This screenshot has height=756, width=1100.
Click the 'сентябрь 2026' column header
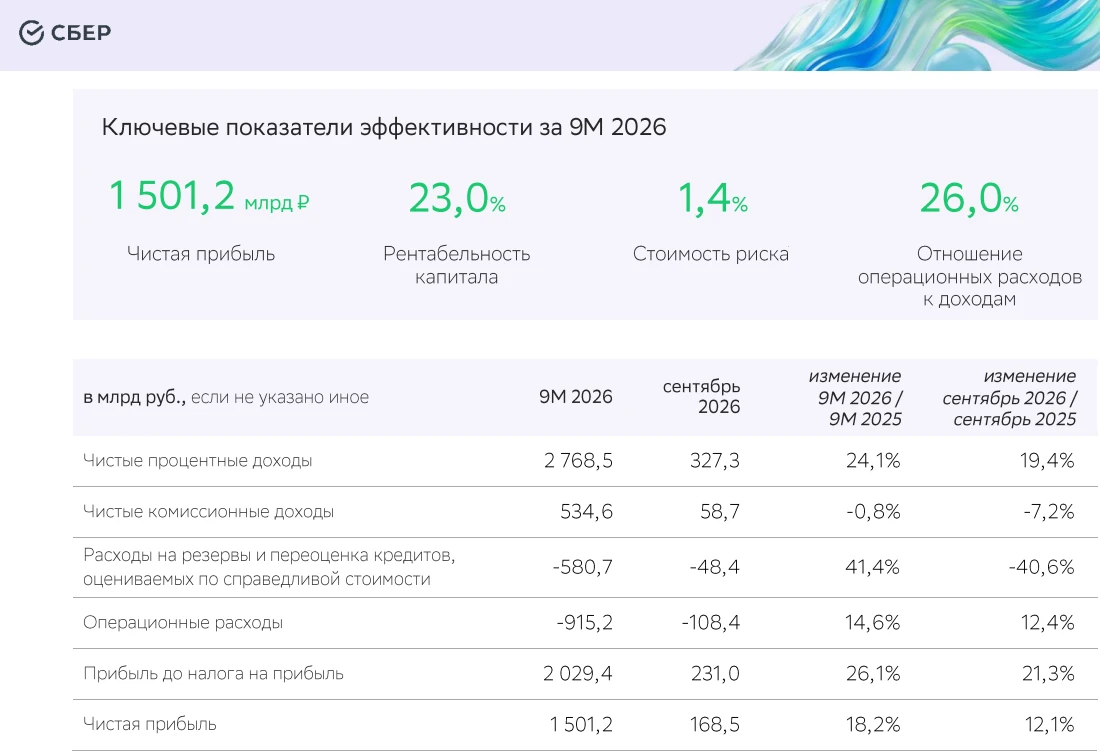pos(701,396)
